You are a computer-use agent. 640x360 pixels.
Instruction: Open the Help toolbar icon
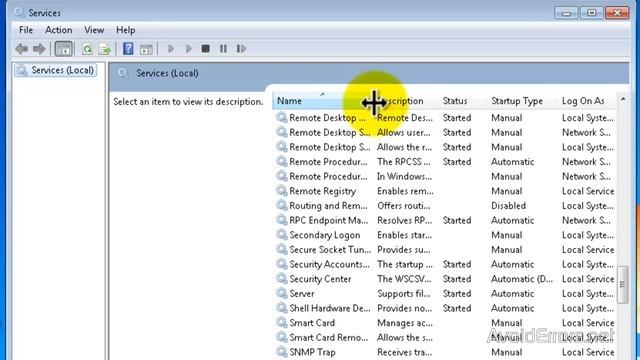pos(128,49)
